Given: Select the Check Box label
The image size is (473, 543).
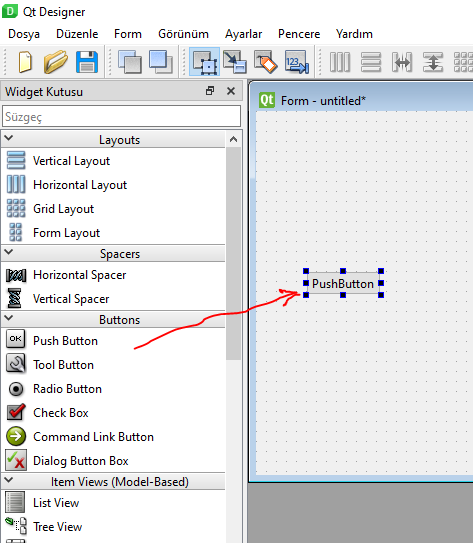Looking at the screenshot, I should click(61, 413).
